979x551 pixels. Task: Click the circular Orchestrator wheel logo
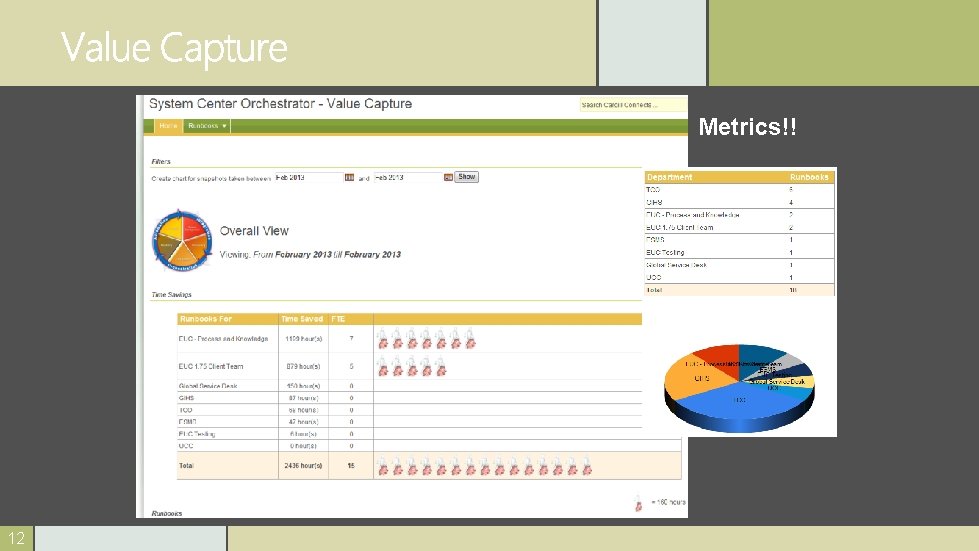[182, 241]
